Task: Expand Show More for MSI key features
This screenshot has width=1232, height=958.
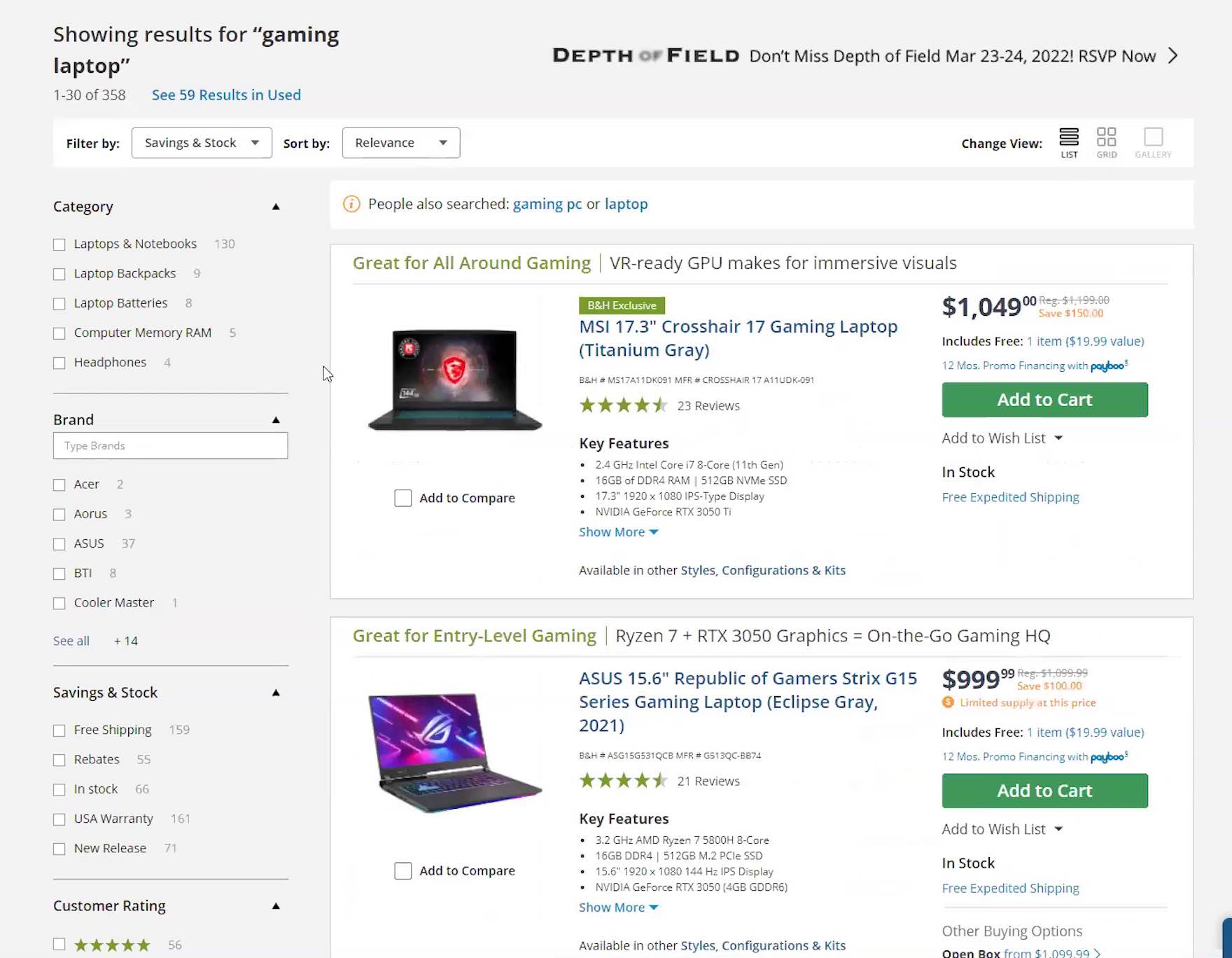Action: click(618, 532)
